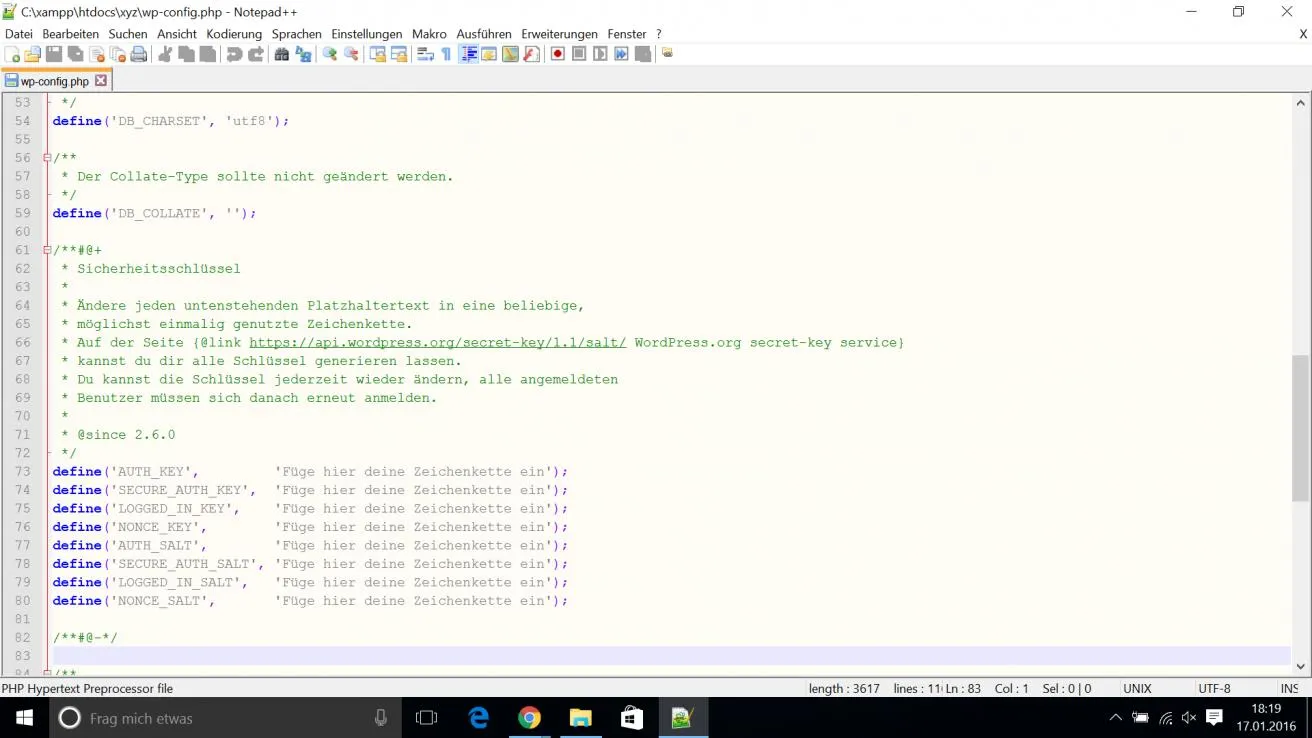Click the Close All documents icon
The height and width of the screenshot is (738, 1312).
pyautogui.click(x=116, y=54)
